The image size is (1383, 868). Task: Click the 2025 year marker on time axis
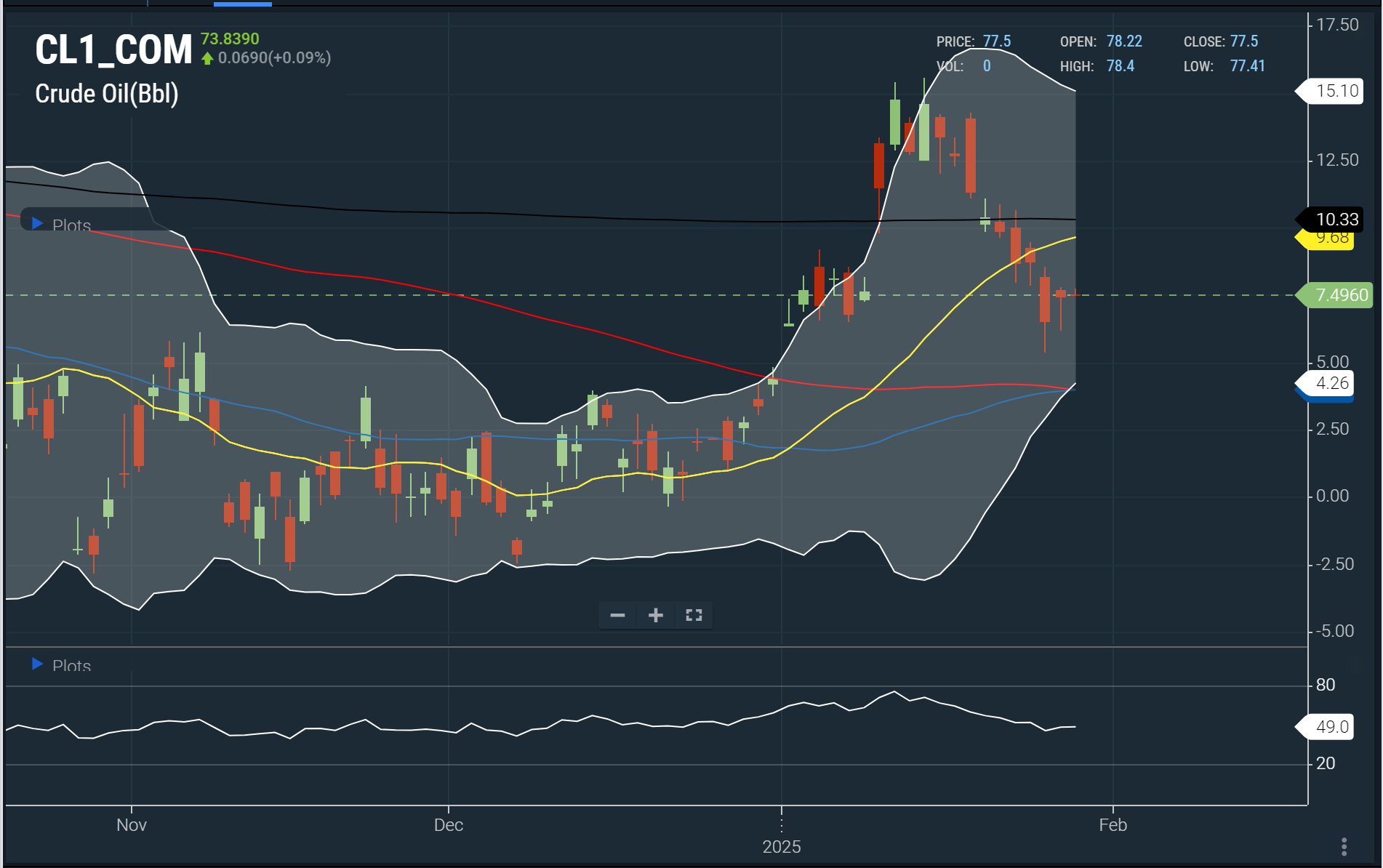[781, 846]
